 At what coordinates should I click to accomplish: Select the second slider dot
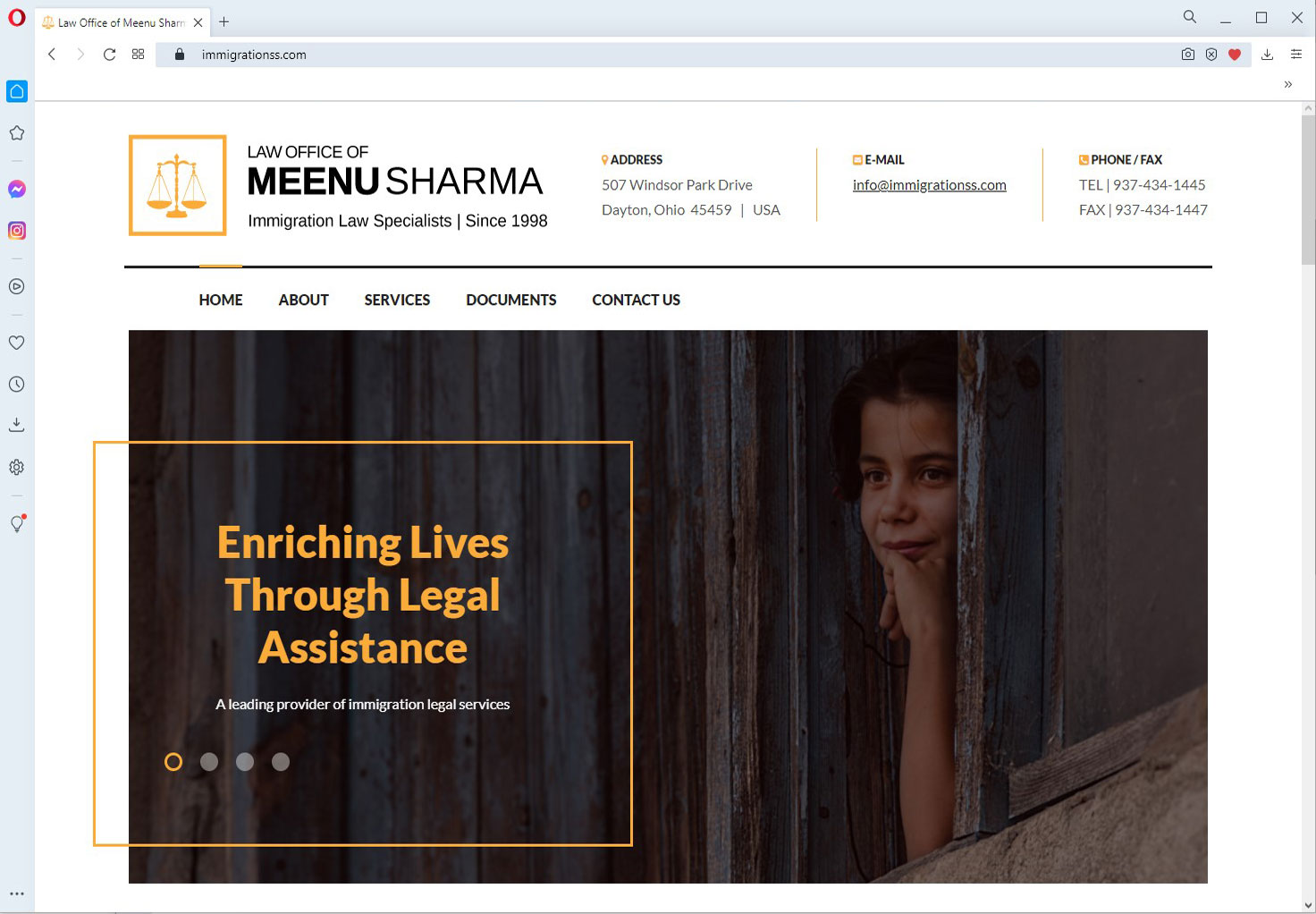(209, 762)
